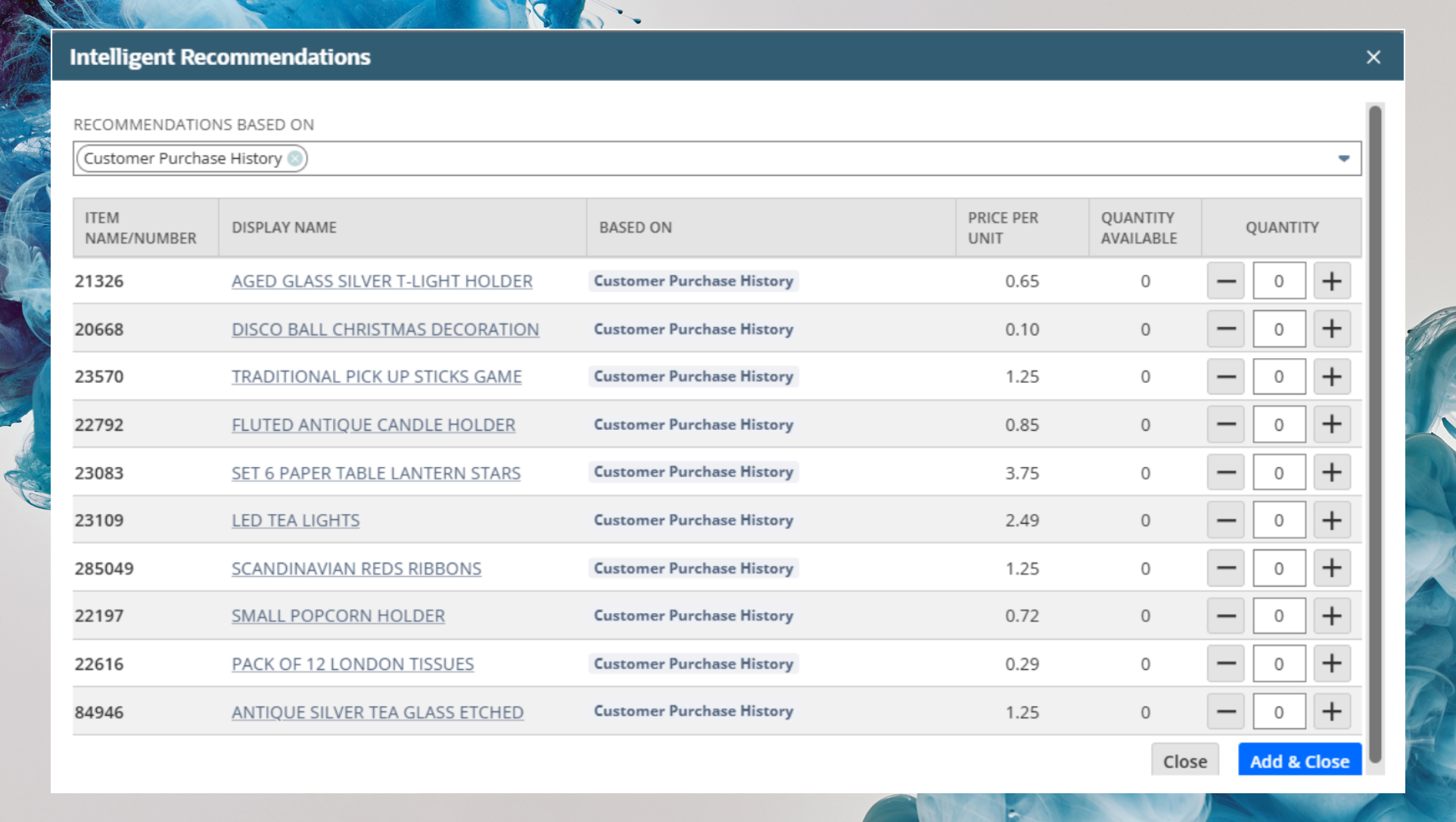Increase quantity for Disco Ball Christmas Decoration

(1332, 328)
